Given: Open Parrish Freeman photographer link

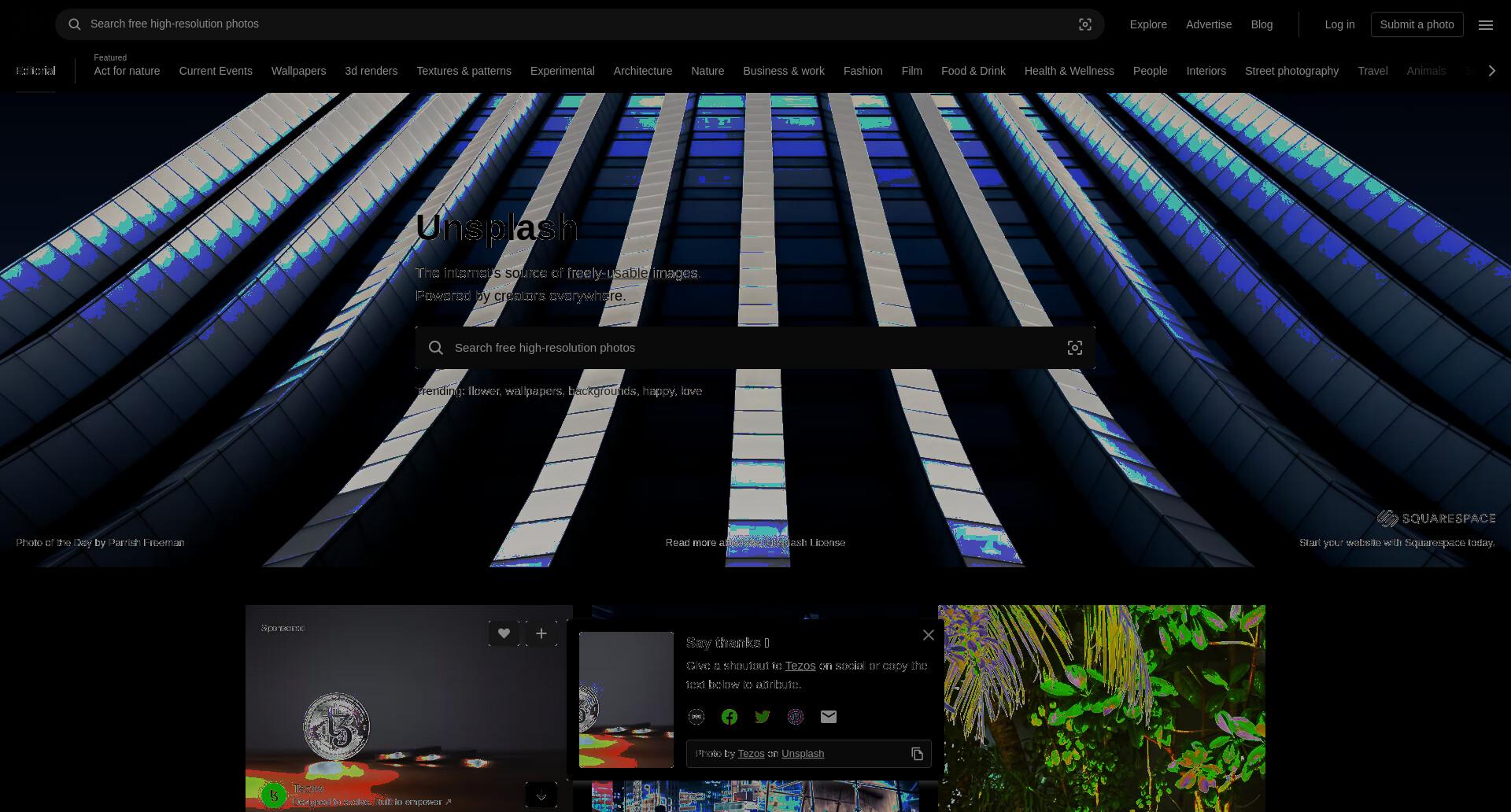Looking at the screenshot, I should (x=146, y=543).
